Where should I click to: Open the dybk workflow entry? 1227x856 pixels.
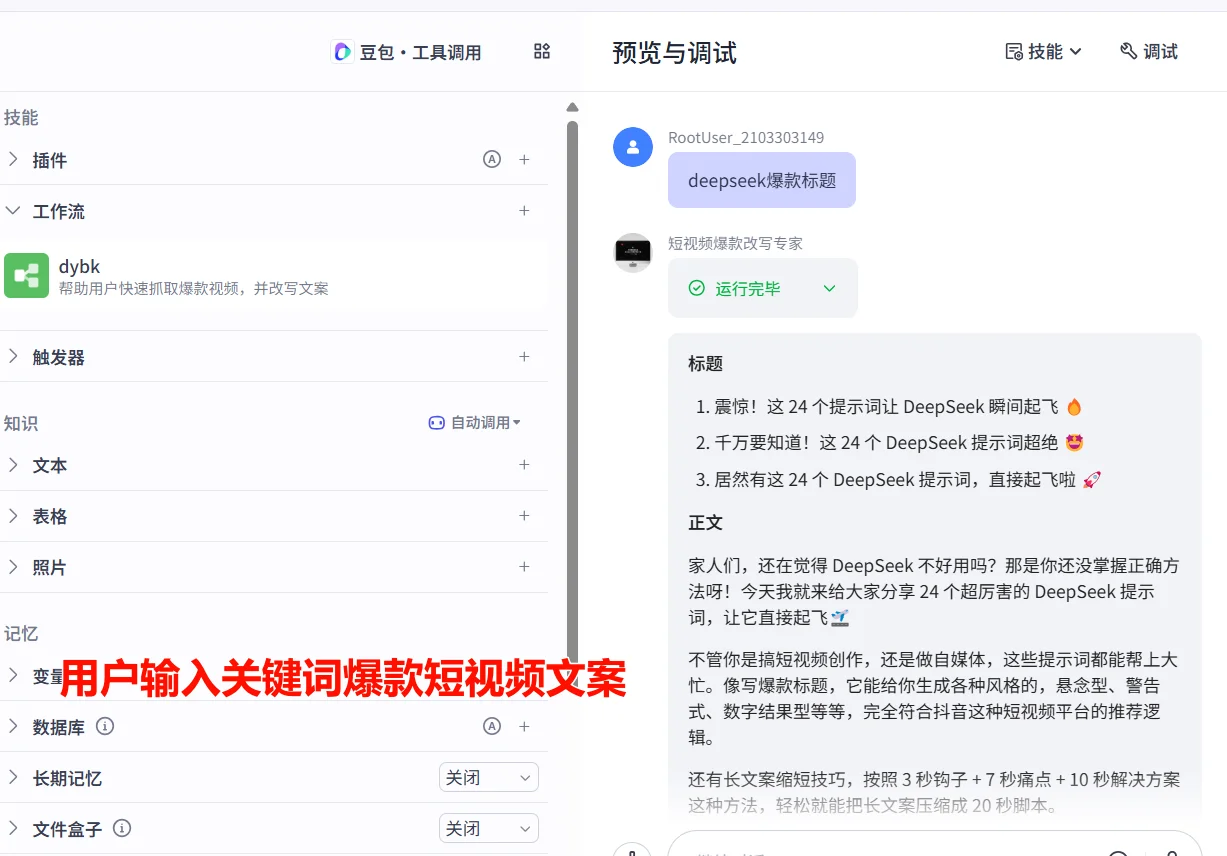274,276
